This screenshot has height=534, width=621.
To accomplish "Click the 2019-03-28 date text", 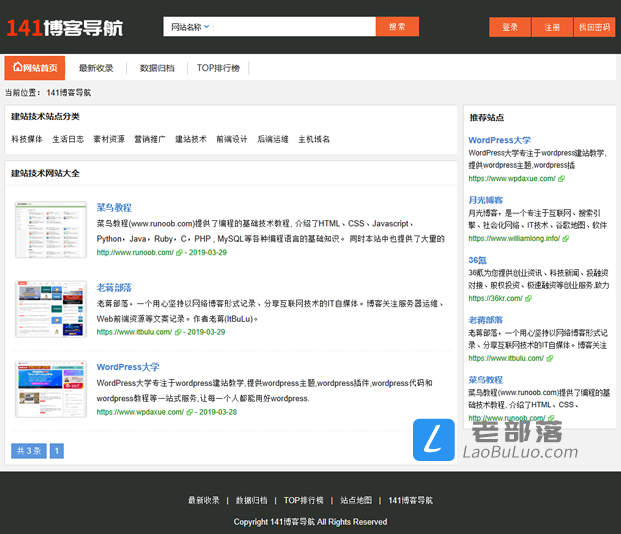I will [218, 412].
